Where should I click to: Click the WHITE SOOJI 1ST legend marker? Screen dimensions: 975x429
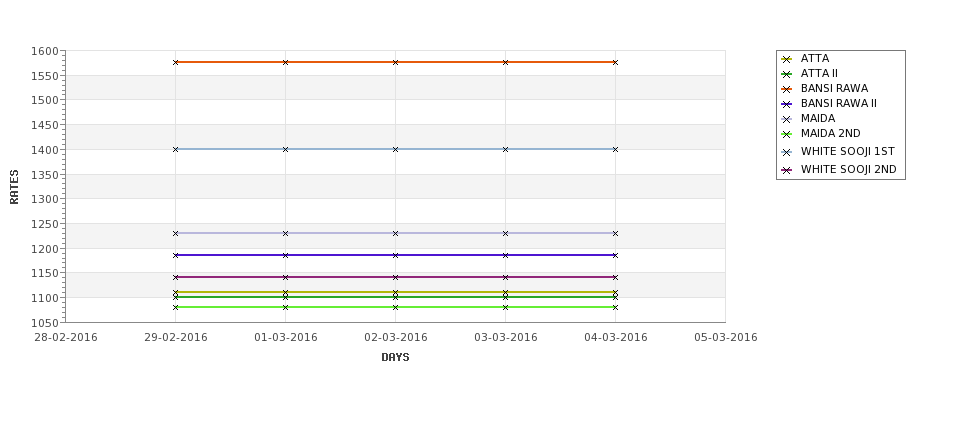pos(786,152)
